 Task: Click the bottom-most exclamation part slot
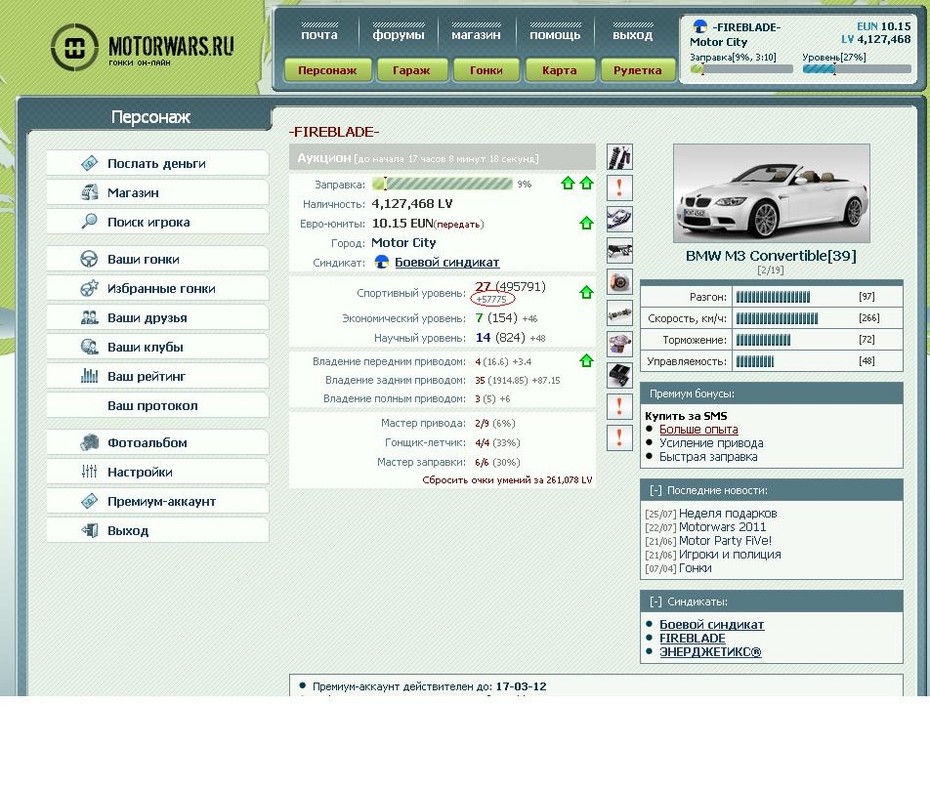coord(619,438)
